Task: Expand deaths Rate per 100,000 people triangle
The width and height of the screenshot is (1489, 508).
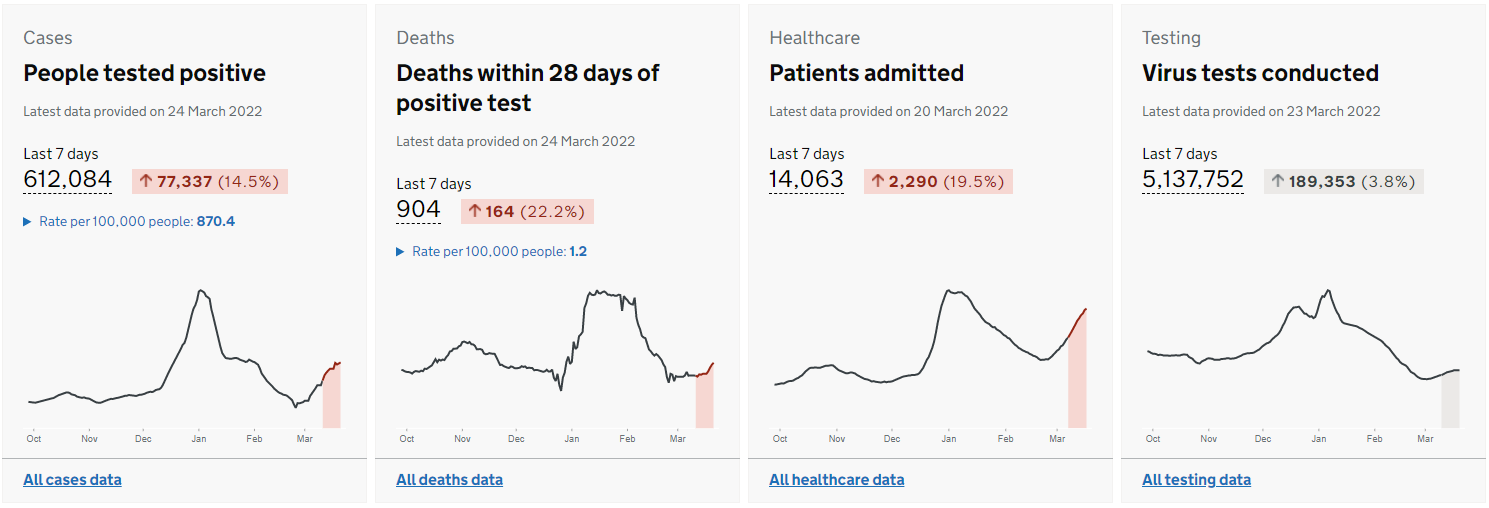Action: click(x=400, y=251)
